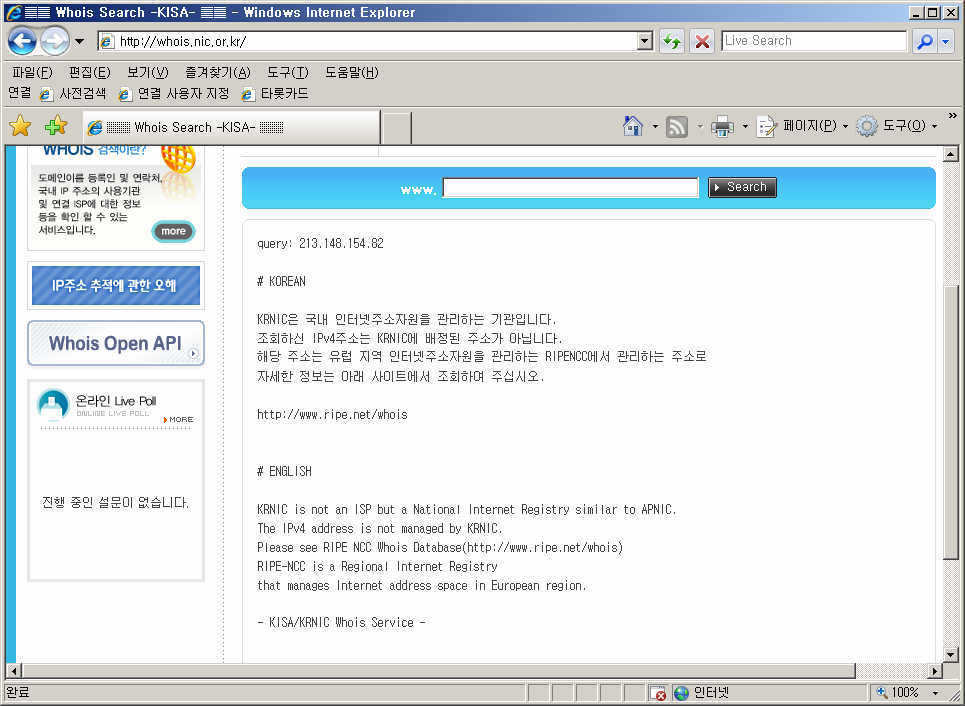This screenshot has height=706, width=965.
Task: Click the Live Poll MORE link
Action: click(178, 420)
